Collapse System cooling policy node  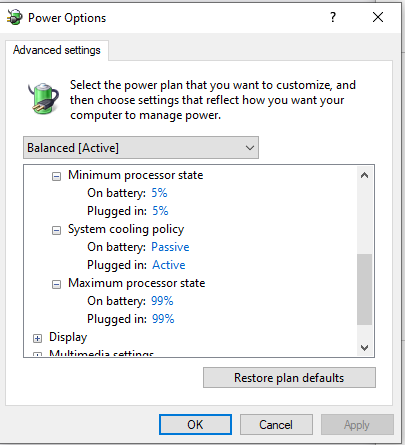click(x=56, y=230)
